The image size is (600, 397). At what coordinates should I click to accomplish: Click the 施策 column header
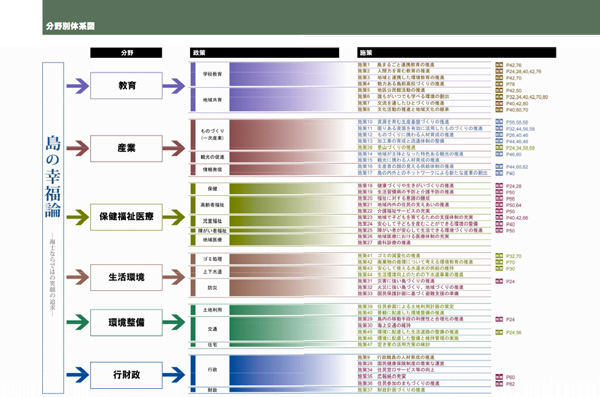457,52
